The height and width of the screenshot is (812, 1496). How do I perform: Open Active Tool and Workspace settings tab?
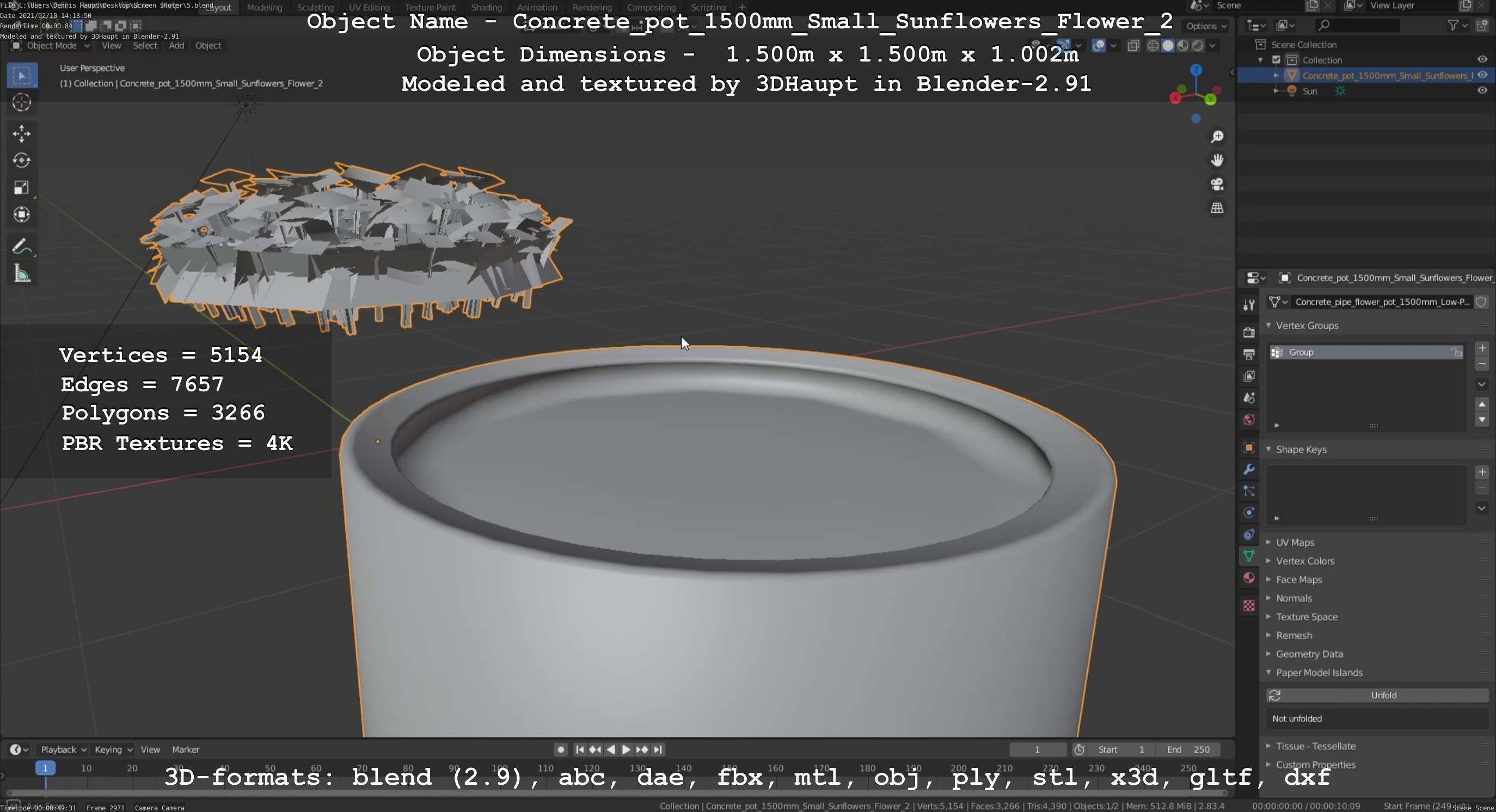pos(1249,305)
